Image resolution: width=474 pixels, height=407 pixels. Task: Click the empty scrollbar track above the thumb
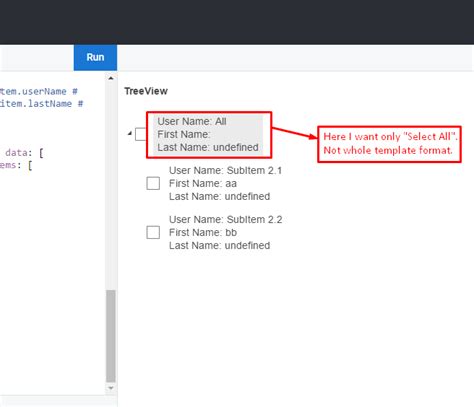[x=111, y=186]
